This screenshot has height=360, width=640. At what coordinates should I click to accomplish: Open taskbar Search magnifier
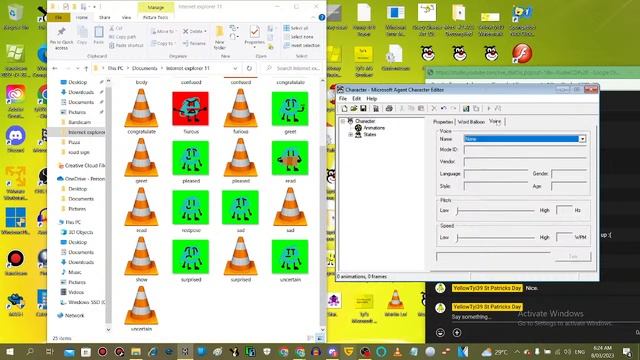tap(30, 351)
